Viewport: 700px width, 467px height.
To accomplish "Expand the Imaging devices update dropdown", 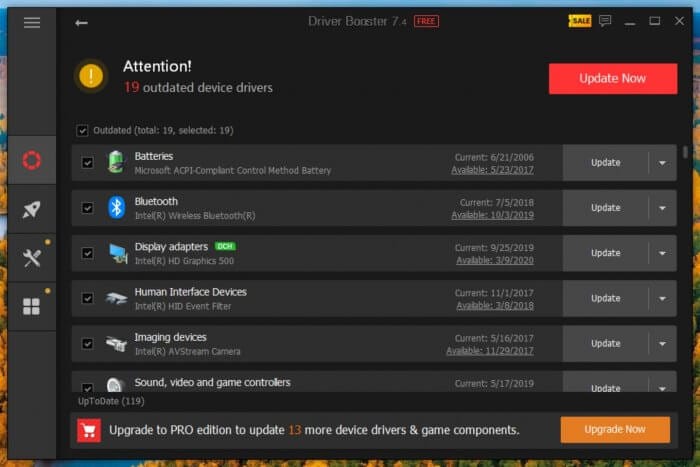I will [x=662, y=344].
